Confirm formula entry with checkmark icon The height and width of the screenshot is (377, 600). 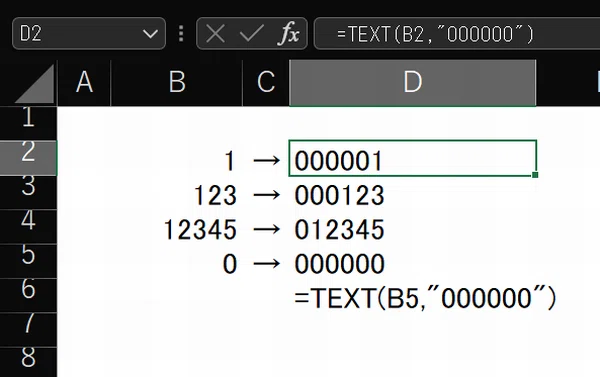251,33
